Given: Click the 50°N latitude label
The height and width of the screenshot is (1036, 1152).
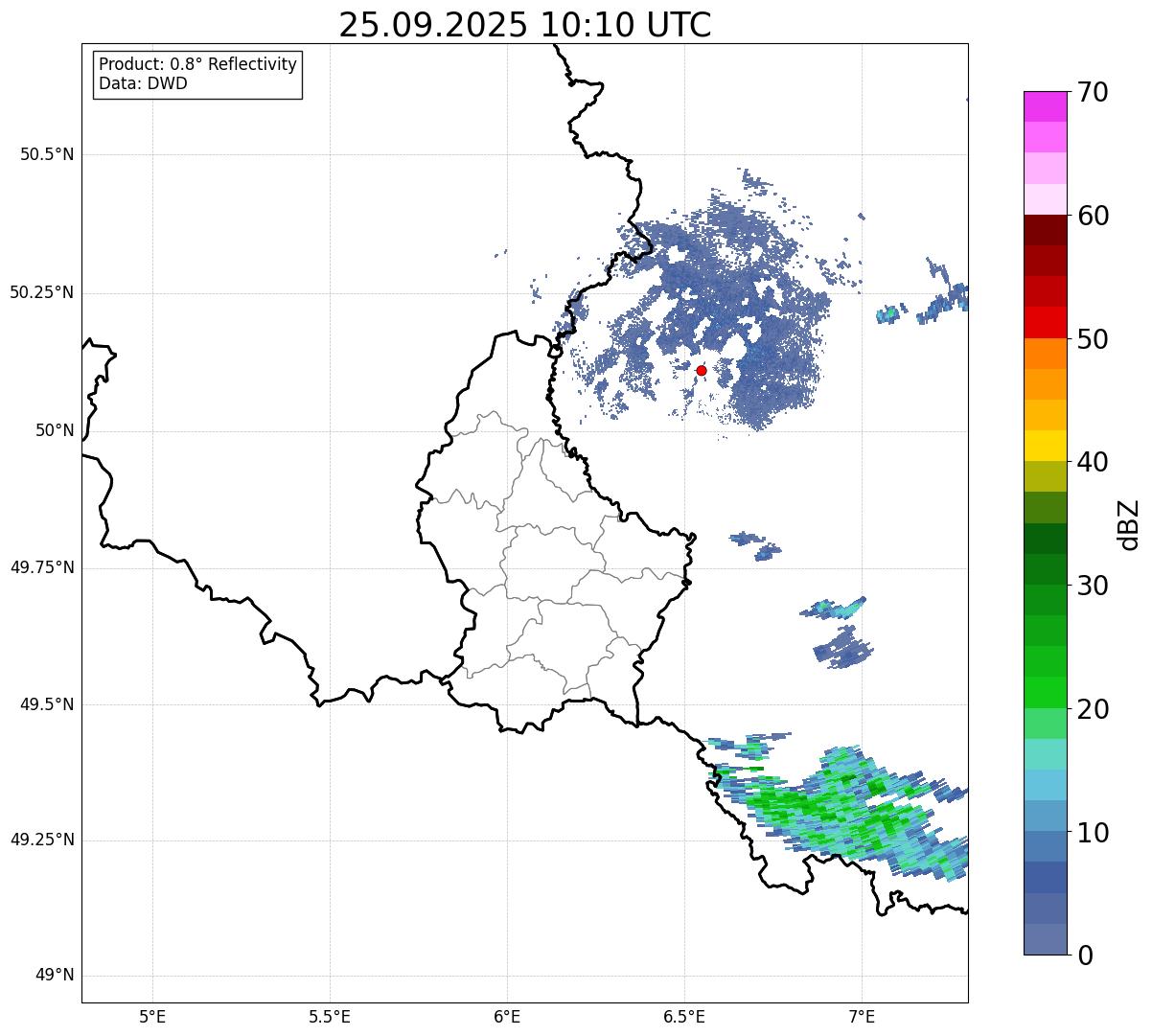Looking at the screenshot, I should [55, 430].
